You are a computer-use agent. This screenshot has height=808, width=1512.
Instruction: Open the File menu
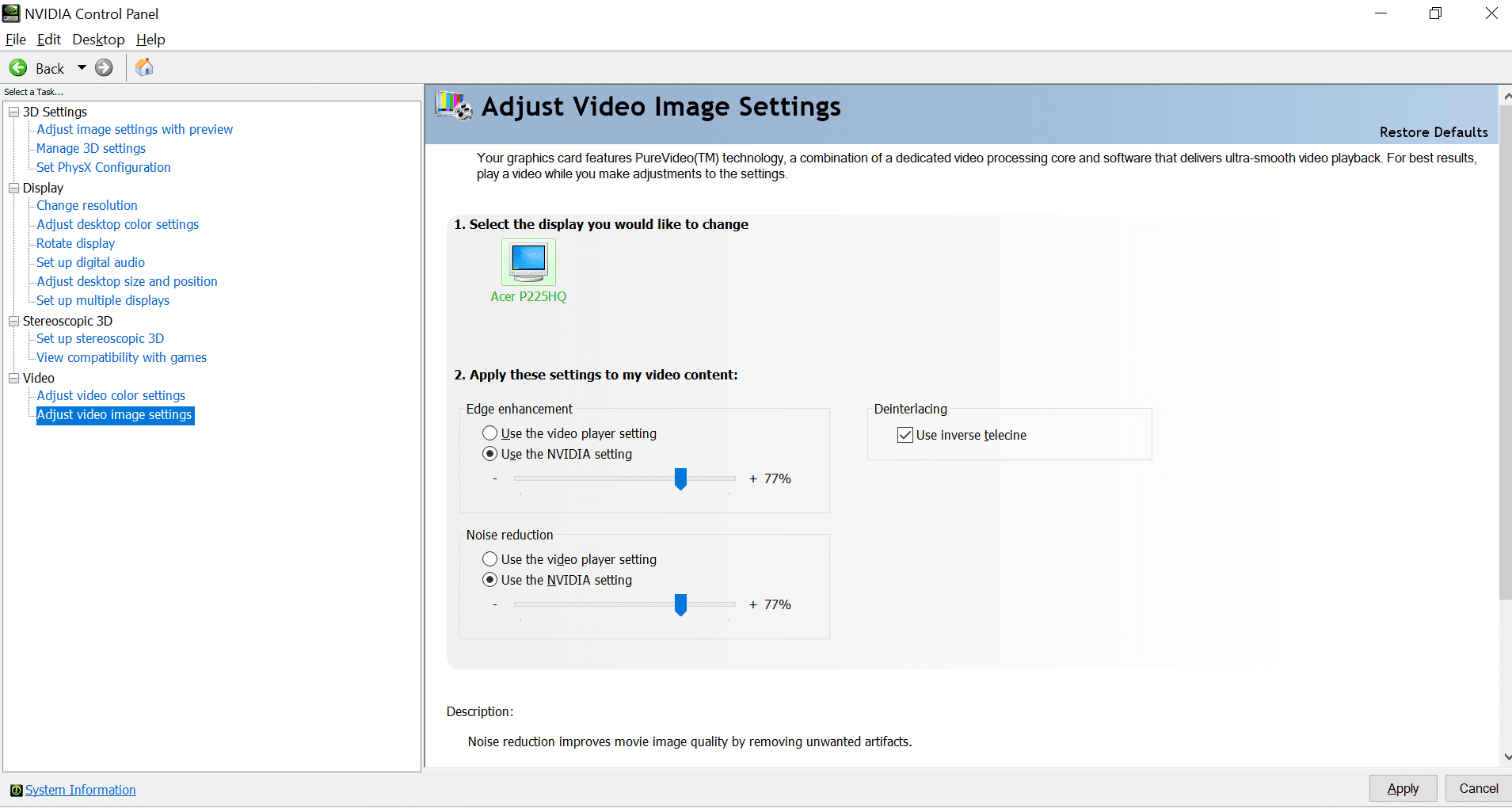pyautogui.click(x=16, y=40)
